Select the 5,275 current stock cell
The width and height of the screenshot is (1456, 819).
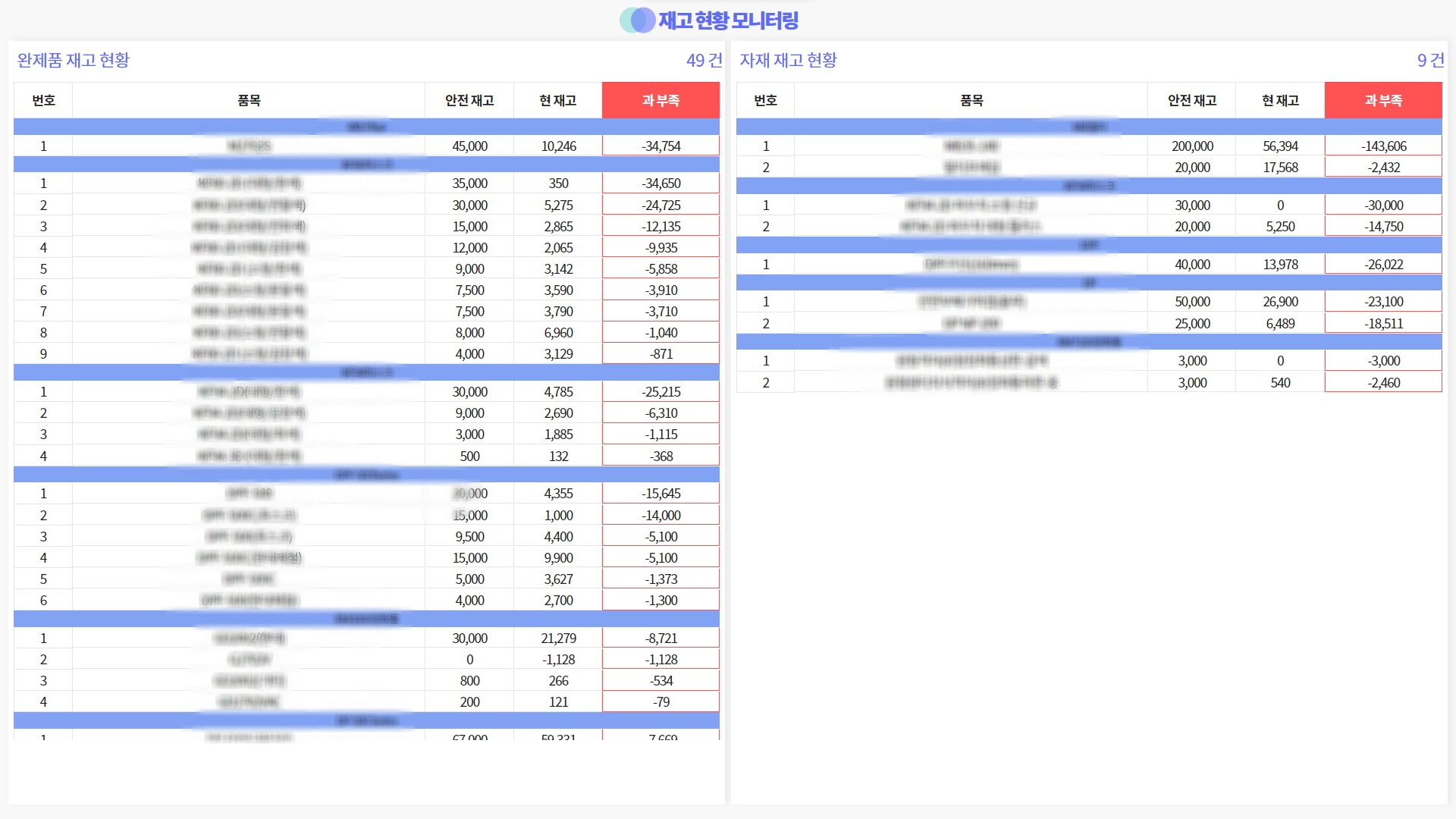(x=558, y=205)
